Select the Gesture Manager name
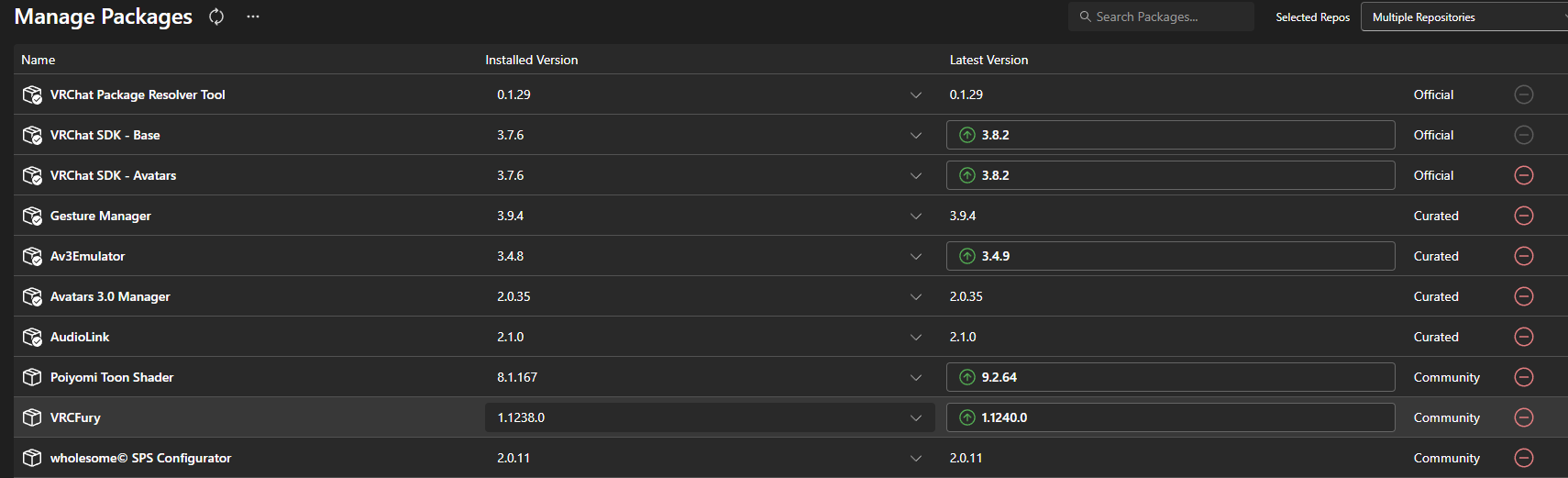The height and width of the screenshot is (478, 1568). pos(101,216)
